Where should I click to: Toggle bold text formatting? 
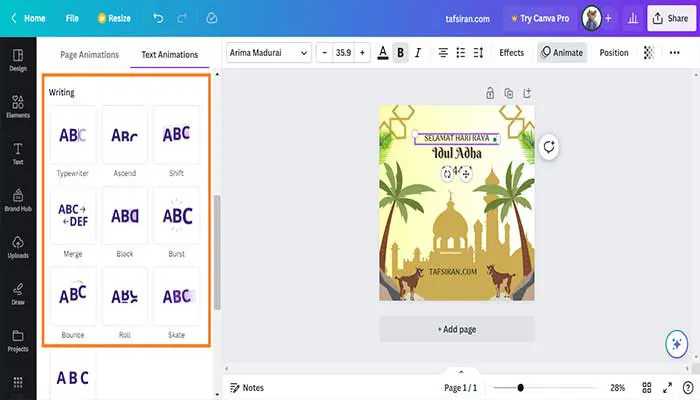(400, 53)
